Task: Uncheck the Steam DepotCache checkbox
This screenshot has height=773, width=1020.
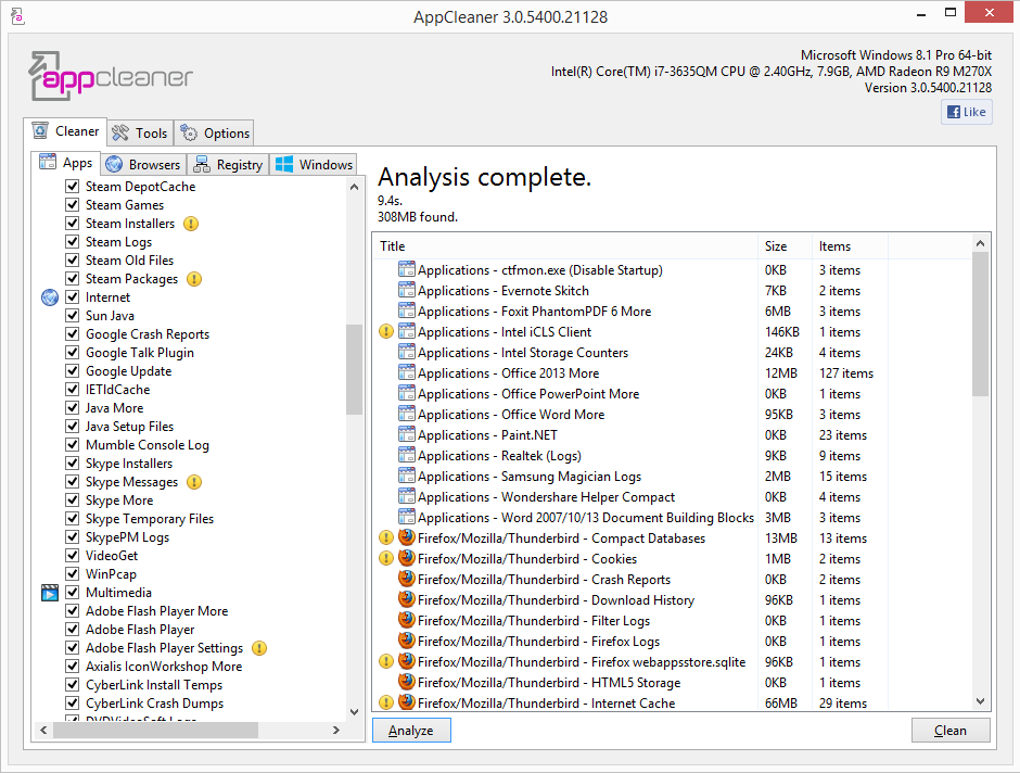Action: click(72, 187)
